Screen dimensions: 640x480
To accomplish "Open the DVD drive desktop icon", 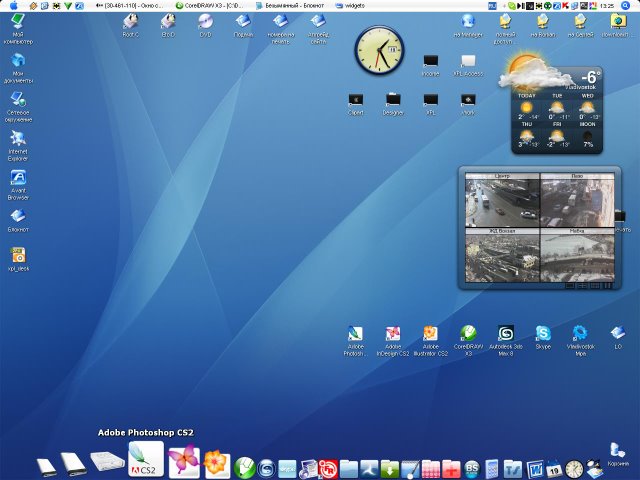I will point(206,25).
